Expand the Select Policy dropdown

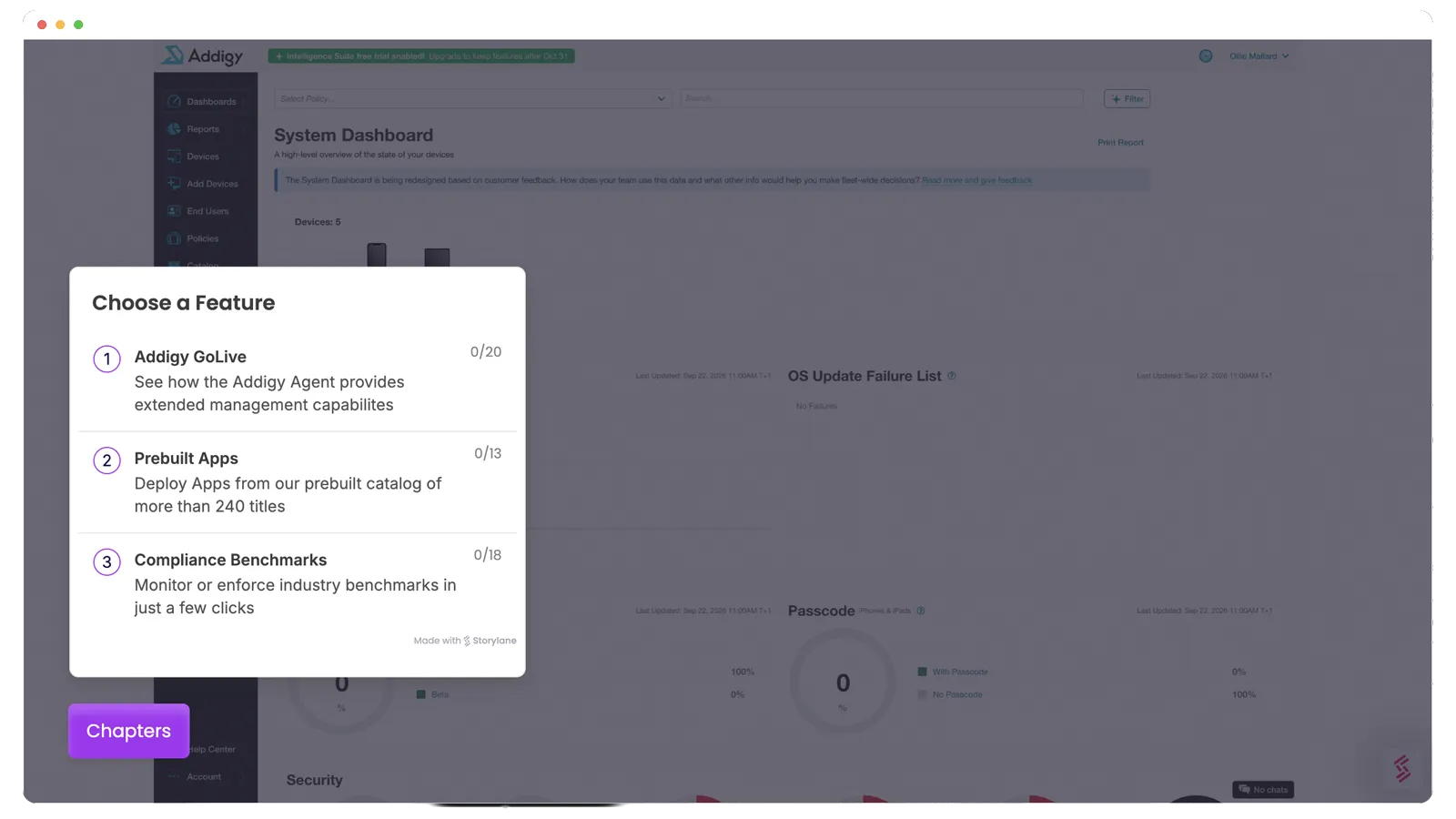tap(472, 98)
